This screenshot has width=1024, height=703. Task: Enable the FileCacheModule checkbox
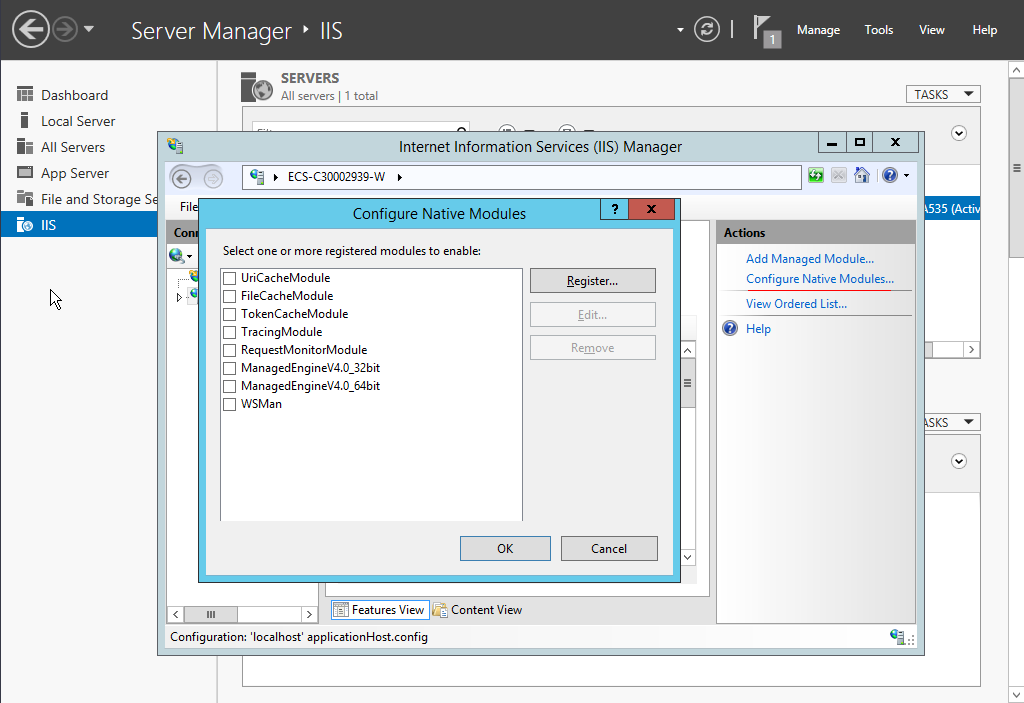[x=229, y=296]
